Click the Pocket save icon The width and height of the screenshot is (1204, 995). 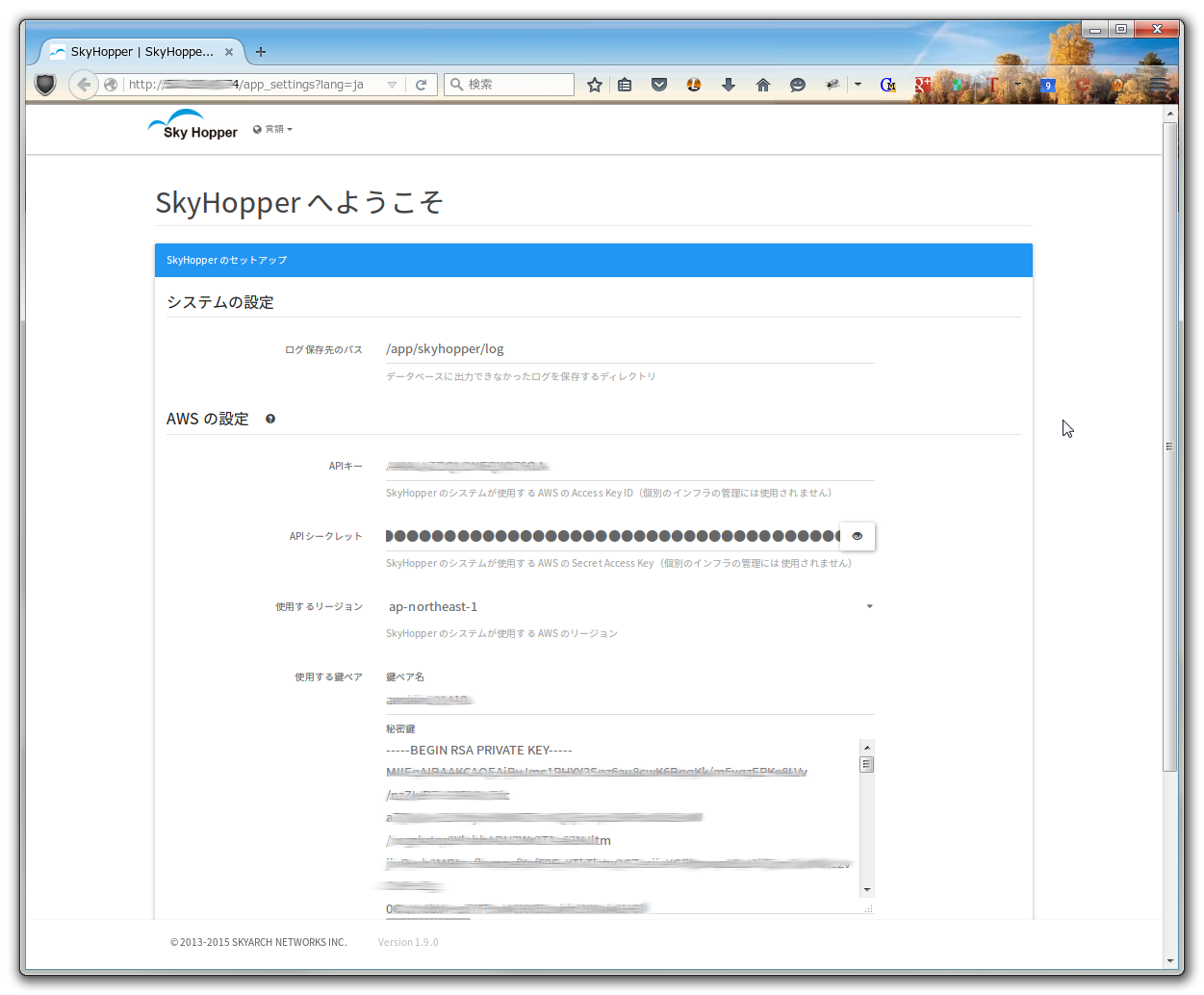coord(659,85)
